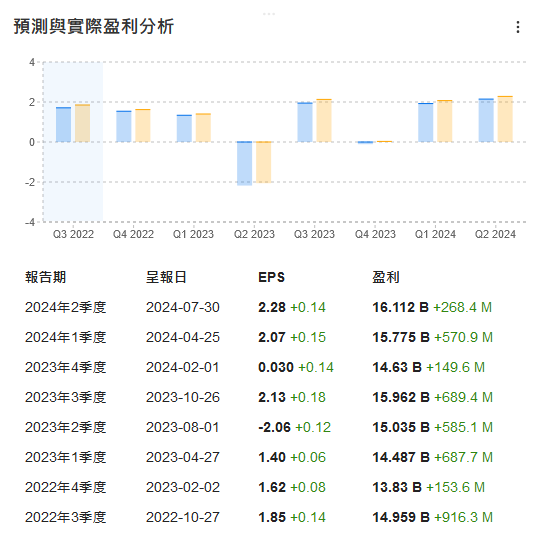Click the drag handle dots at top

click(x=269, y=14)
